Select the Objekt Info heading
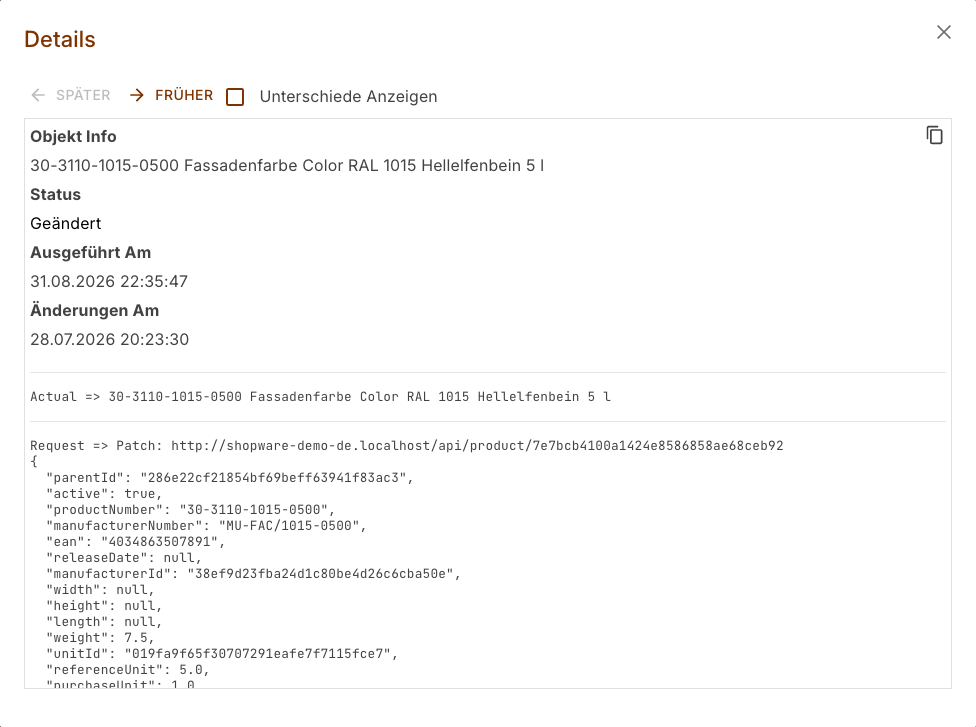This screenshot has width=976, height=727. [x=73, y=136]
